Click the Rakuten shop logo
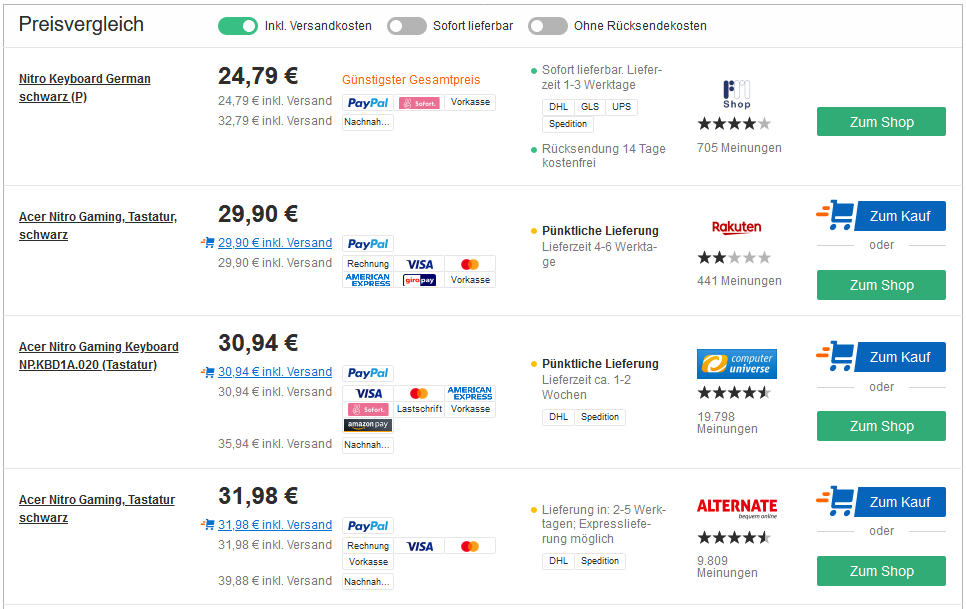966x609 pixels. 736,227
